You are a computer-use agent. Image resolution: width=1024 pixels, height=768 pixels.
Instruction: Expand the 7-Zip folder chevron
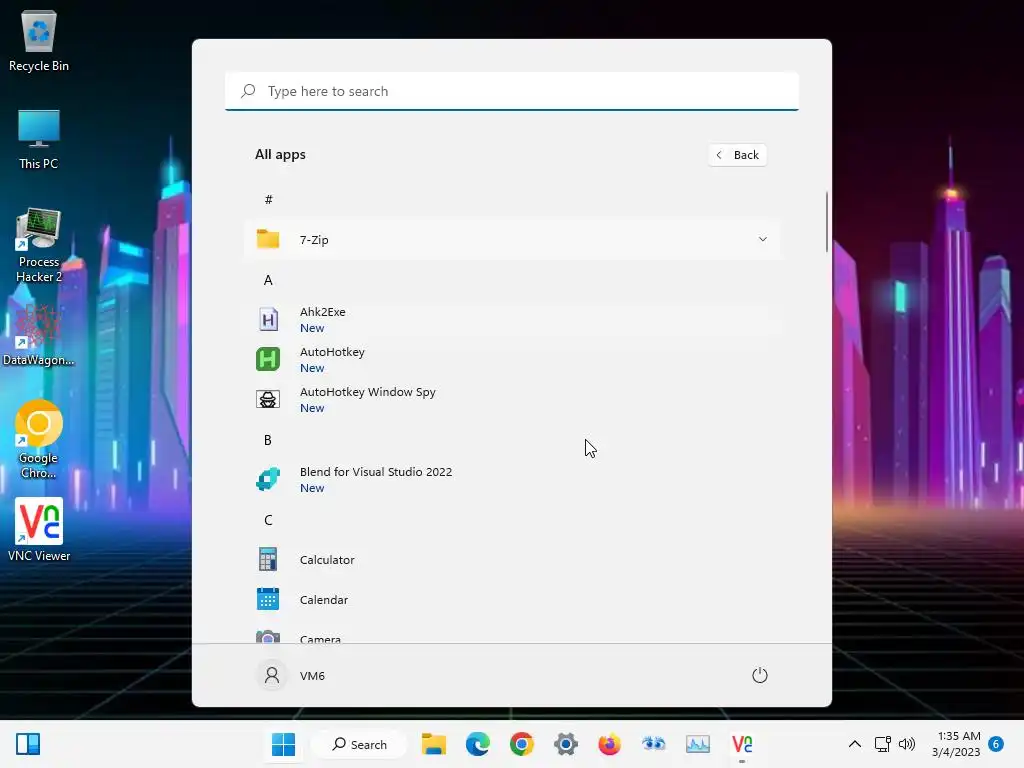pos(763,239)
